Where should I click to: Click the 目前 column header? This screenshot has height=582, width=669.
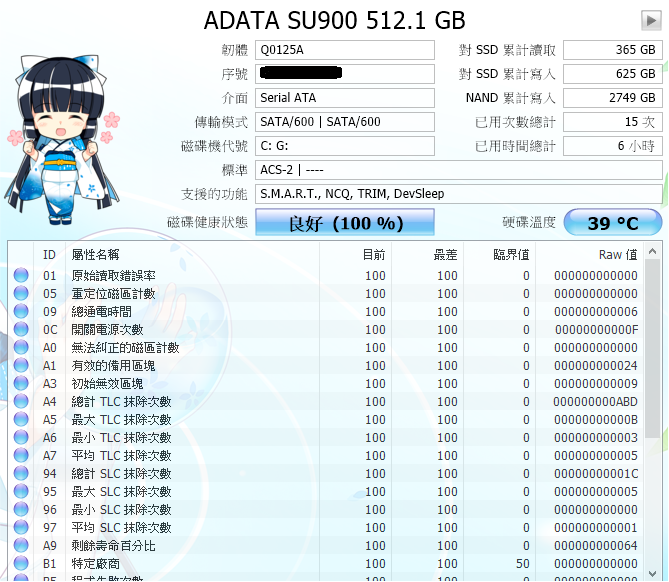(355, 255)
